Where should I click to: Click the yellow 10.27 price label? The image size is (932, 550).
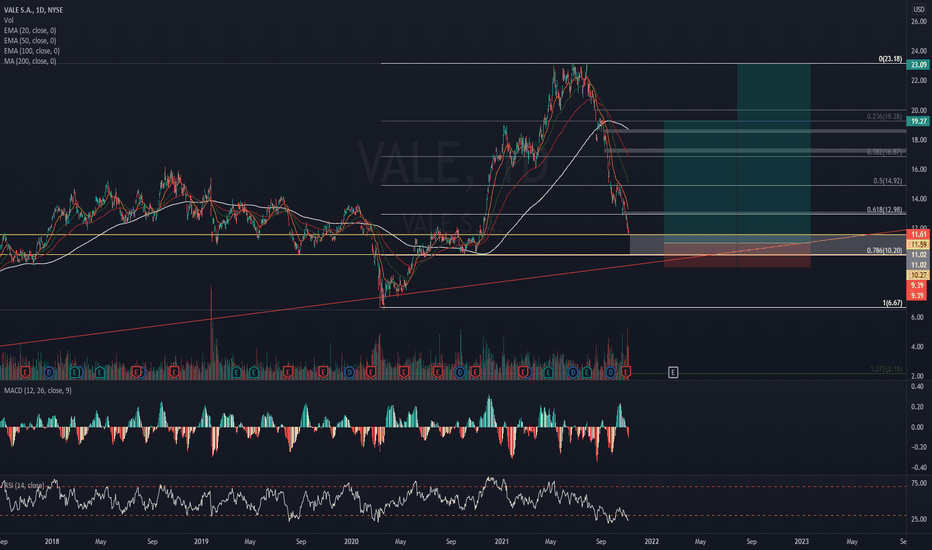[918, 275]
